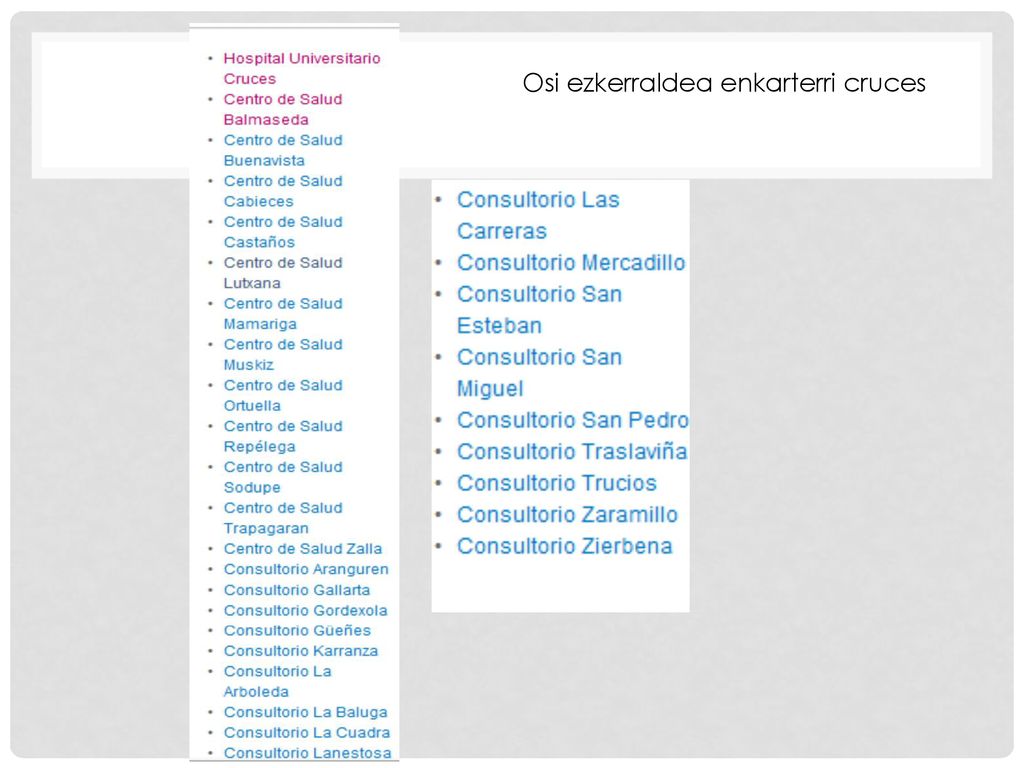Open Centro de Salud Ortuella

(283, 395)
